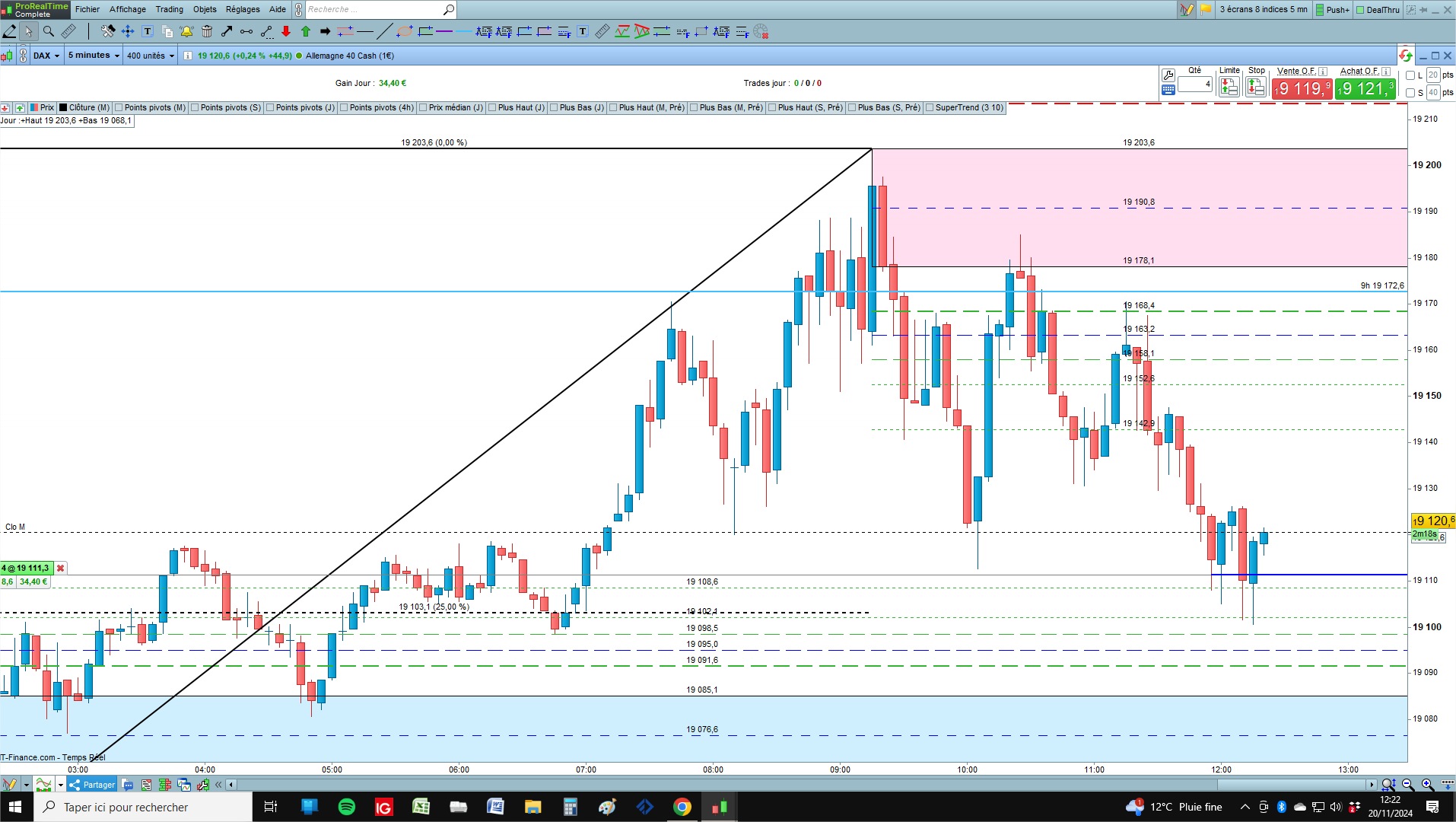Open the Affichage menu
This screenshot has width=1456, height=822.
128,10
